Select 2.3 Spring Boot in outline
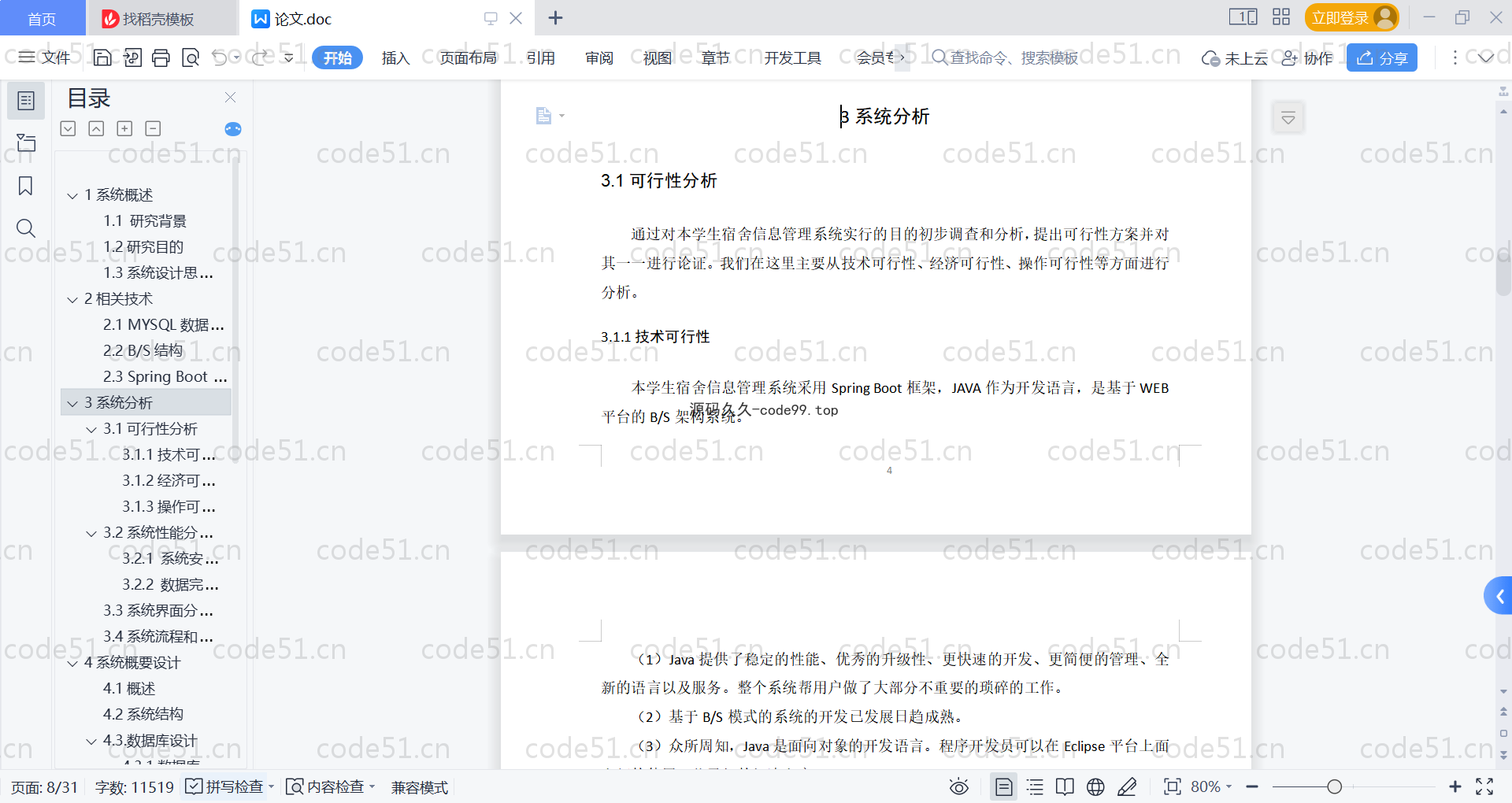The width and height of the screenshot is (1512, 803). [165, 377]
